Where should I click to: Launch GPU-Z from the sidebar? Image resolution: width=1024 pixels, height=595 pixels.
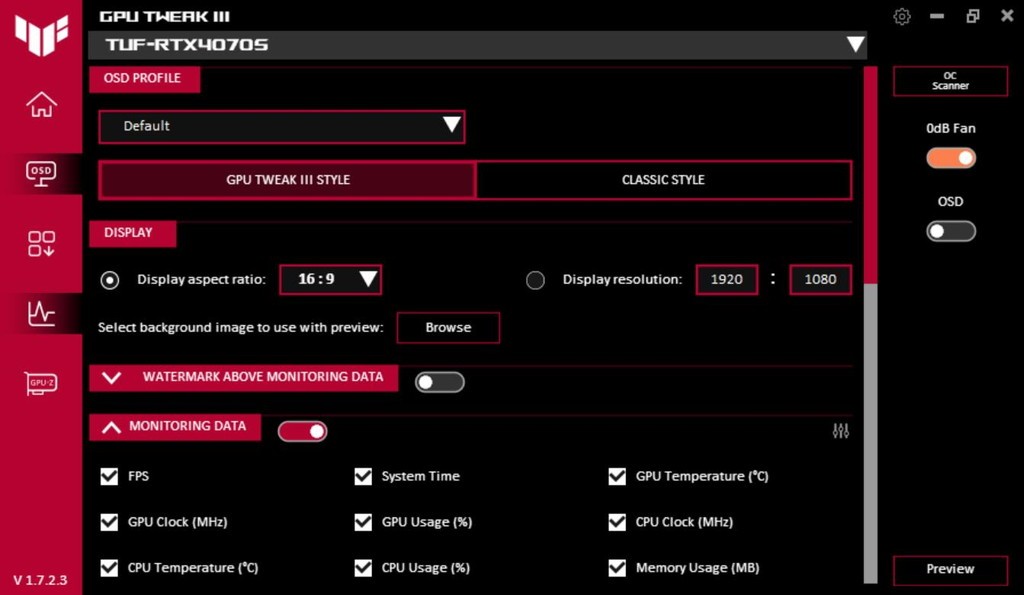[x=41, y=382]
